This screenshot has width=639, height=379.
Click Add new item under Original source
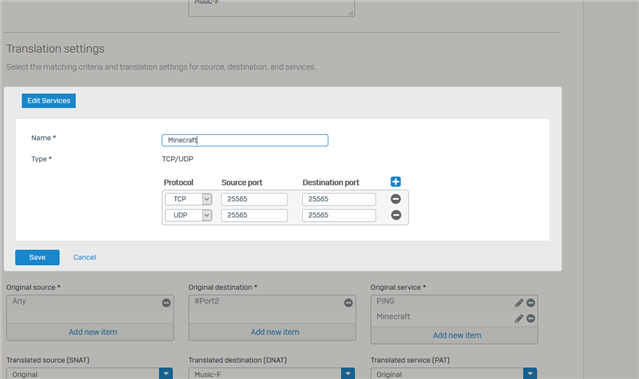click(x=93, y=332)
